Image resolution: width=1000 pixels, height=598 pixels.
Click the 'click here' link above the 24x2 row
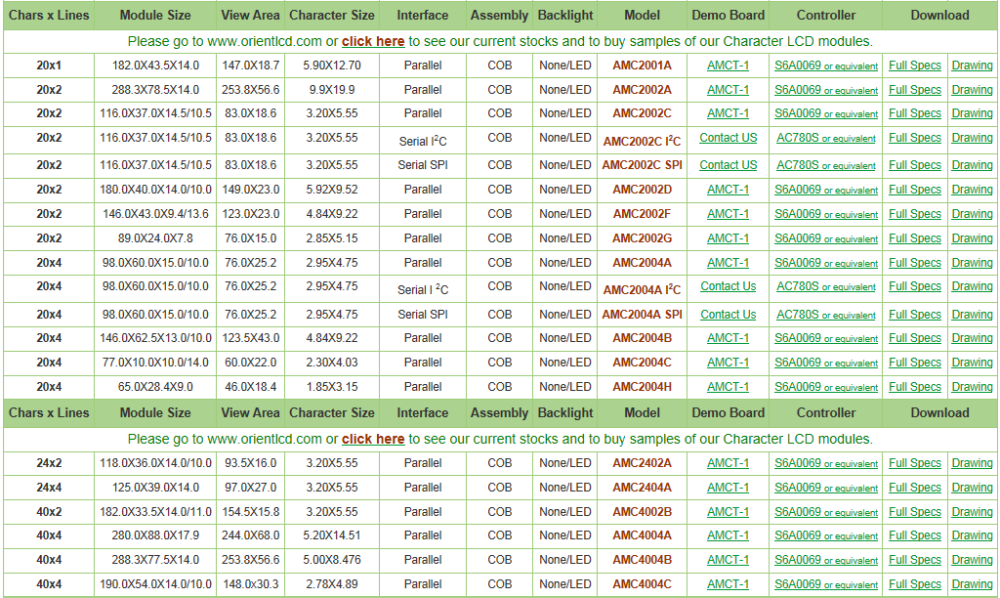[373, 439]
